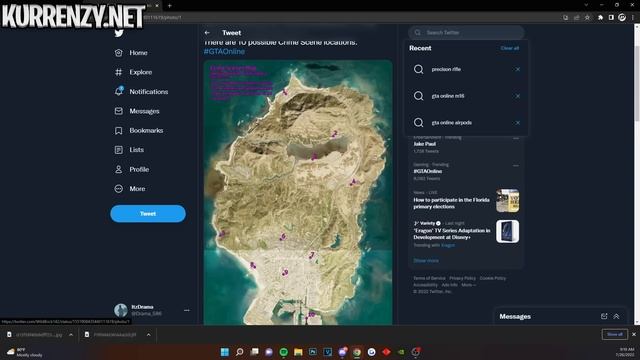
Task: Click the Explore hashtag icon
Action: pyautogui.click(x=119, y=72)
